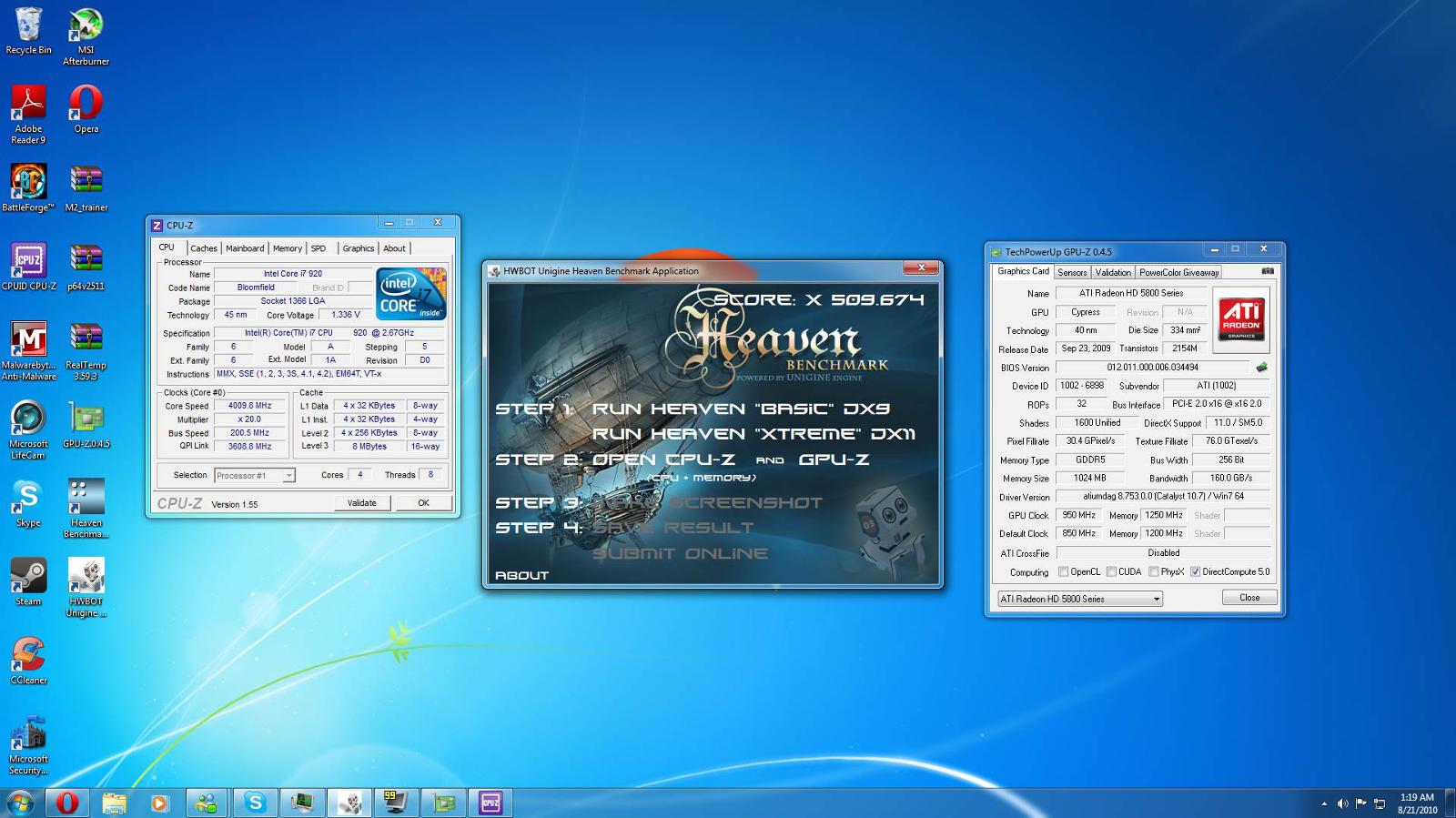This screenshot has width=1456, height=818.
Task: Click the CPU-Z taskbar button
Action: (490, 803)
